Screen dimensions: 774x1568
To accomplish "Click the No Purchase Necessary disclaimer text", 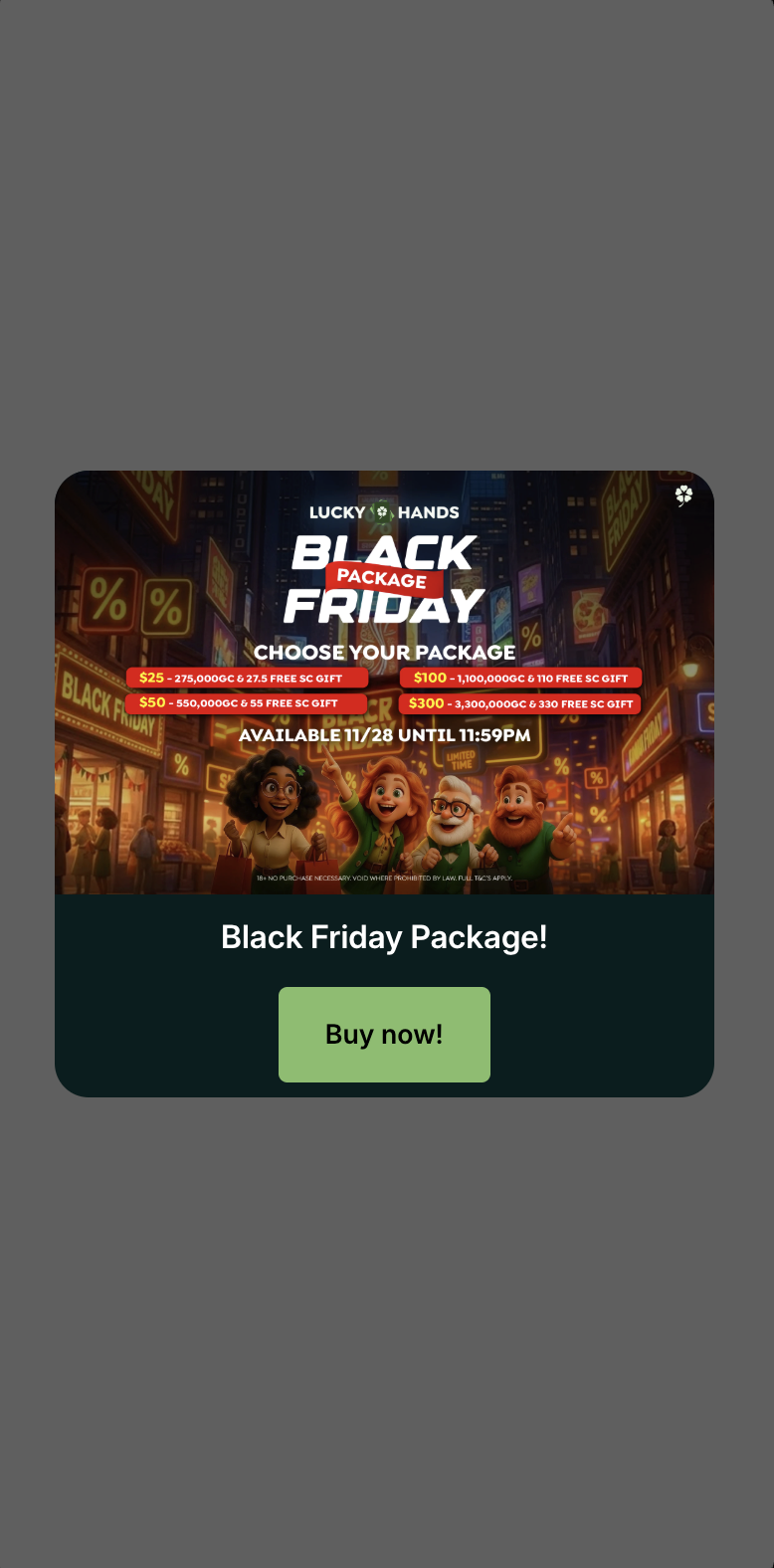I will click(384, 878).
